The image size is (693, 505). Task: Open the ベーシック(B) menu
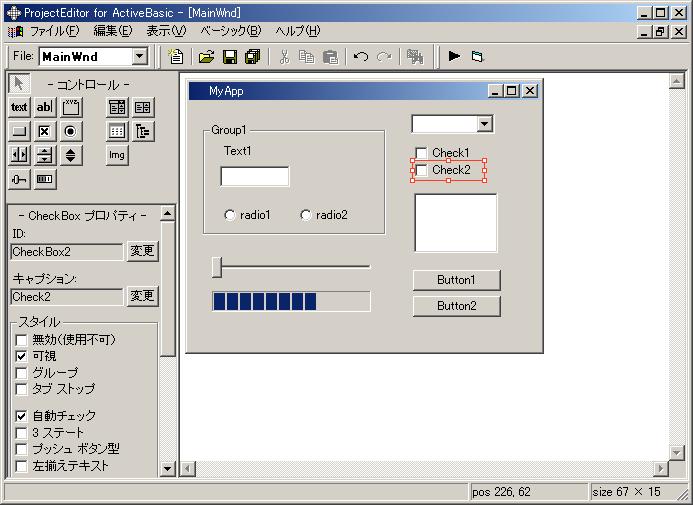(x=230, y=31)
